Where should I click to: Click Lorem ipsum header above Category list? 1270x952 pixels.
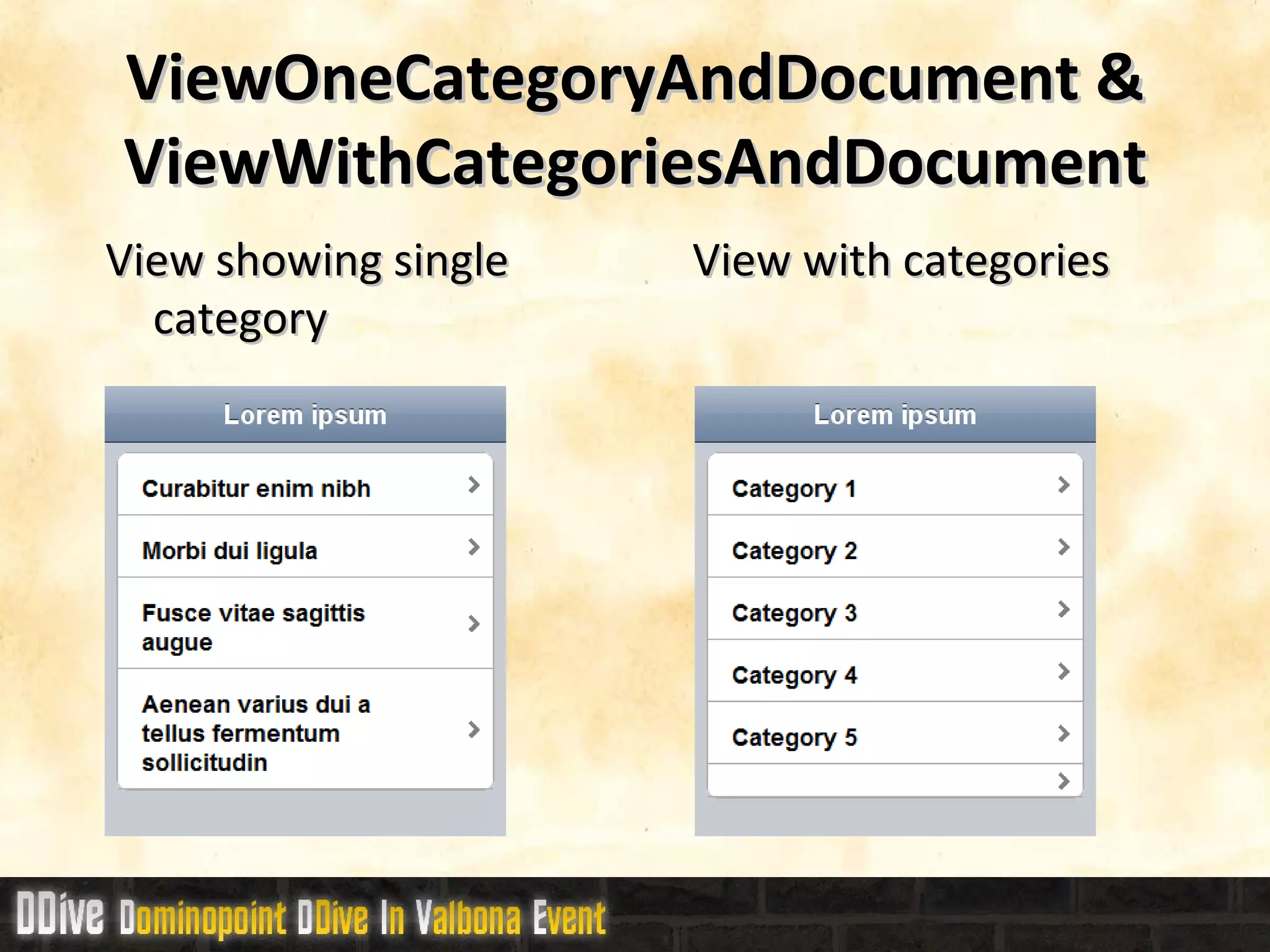coord(895,414)
